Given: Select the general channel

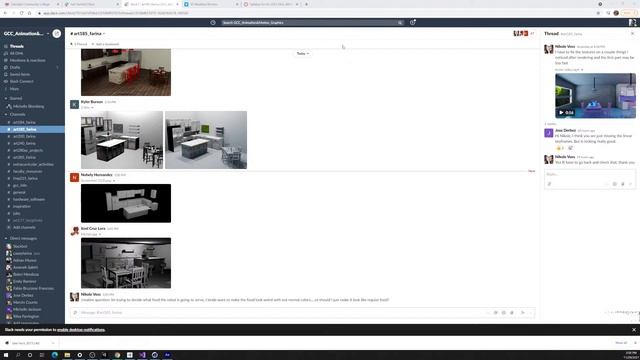Looking at the screenshot, I should [x=19, y=192].
